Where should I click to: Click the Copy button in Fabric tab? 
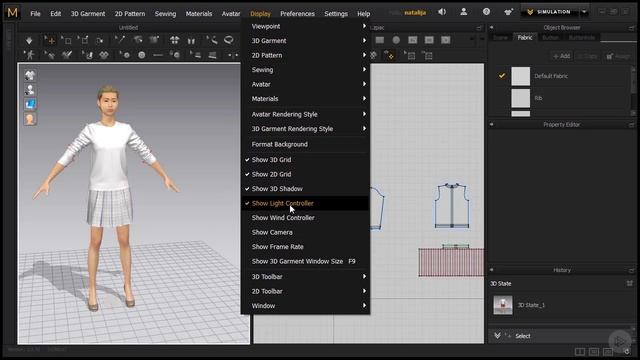coord(587,56)
